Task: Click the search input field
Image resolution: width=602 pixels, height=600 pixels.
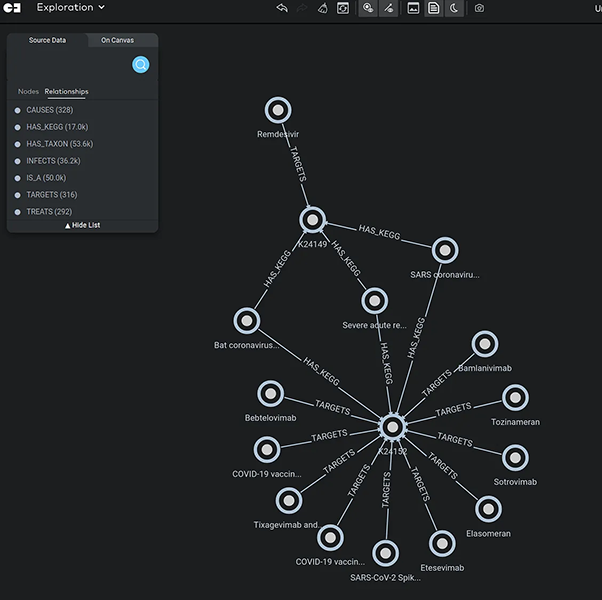Action: (x=71, y=64)
